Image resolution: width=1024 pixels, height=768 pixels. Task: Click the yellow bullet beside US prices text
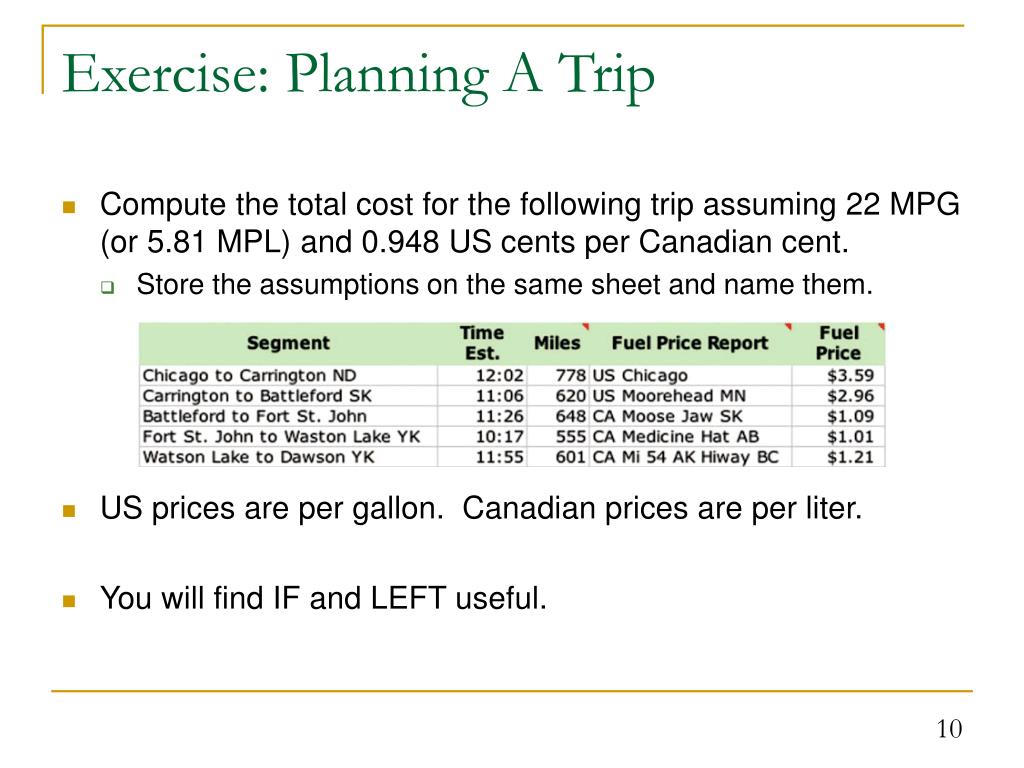pyautogui.click(x=69, y=511)
